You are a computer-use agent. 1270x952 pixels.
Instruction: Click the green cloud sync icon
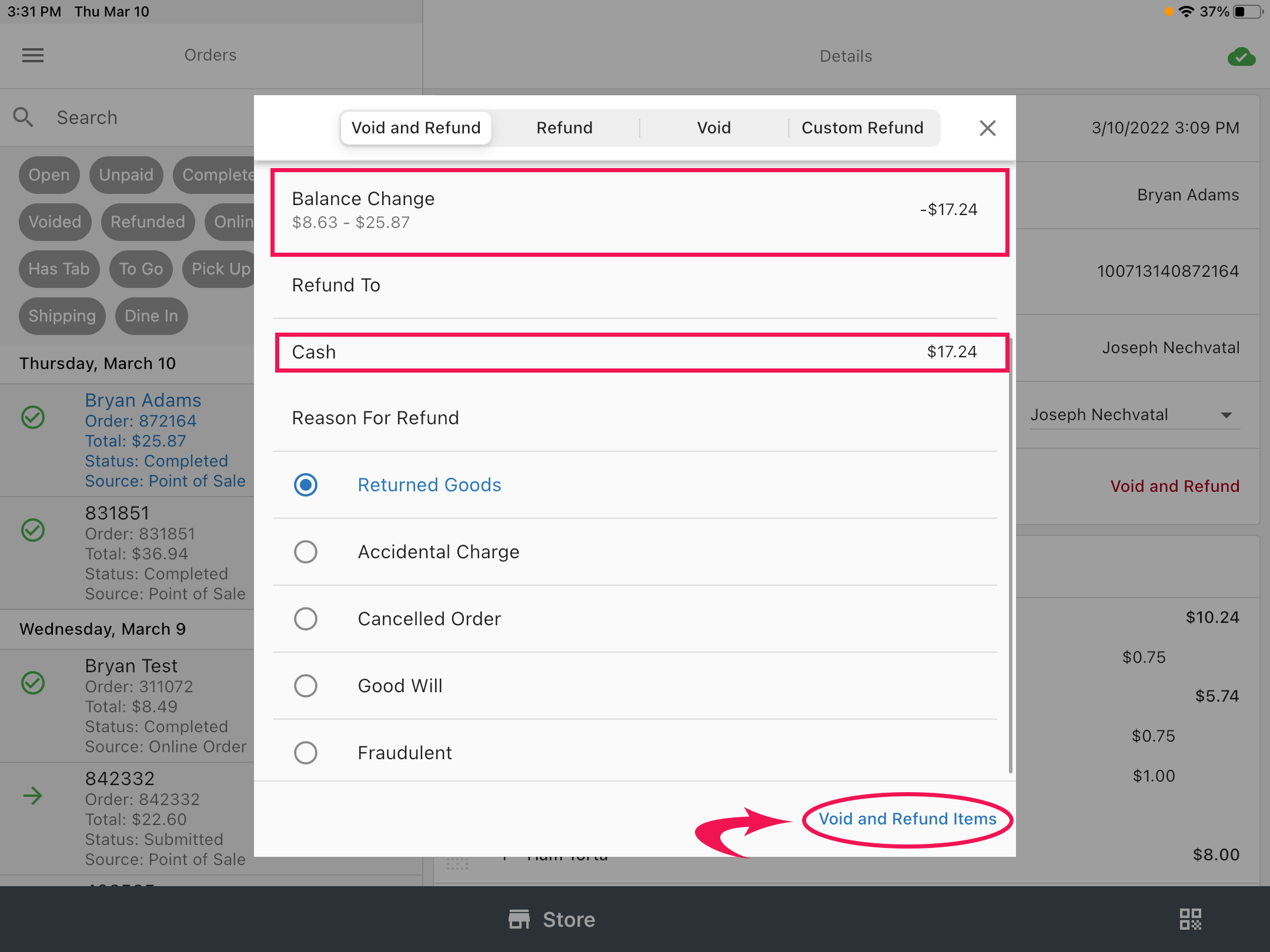coord(1241,57)
